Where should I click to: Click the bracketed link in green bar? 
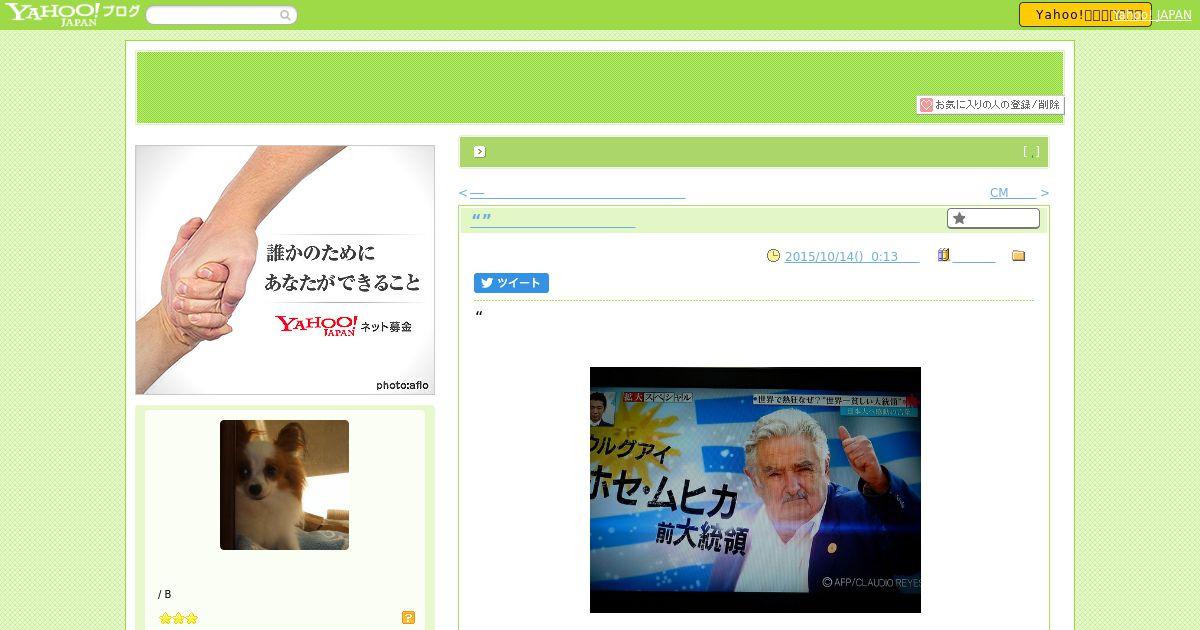point(1031,152)
